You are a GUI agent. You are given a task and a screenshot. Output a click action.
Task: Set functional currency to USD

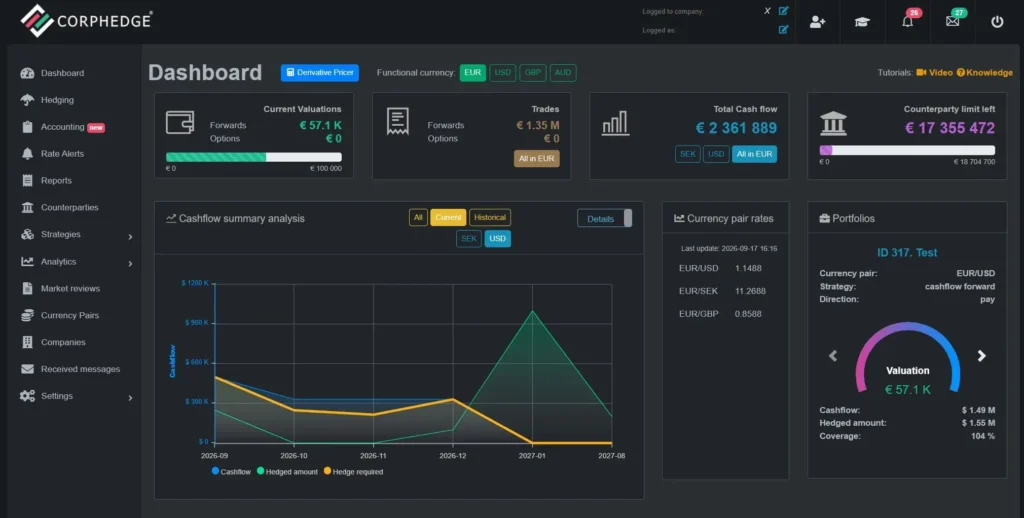point(502,73)
